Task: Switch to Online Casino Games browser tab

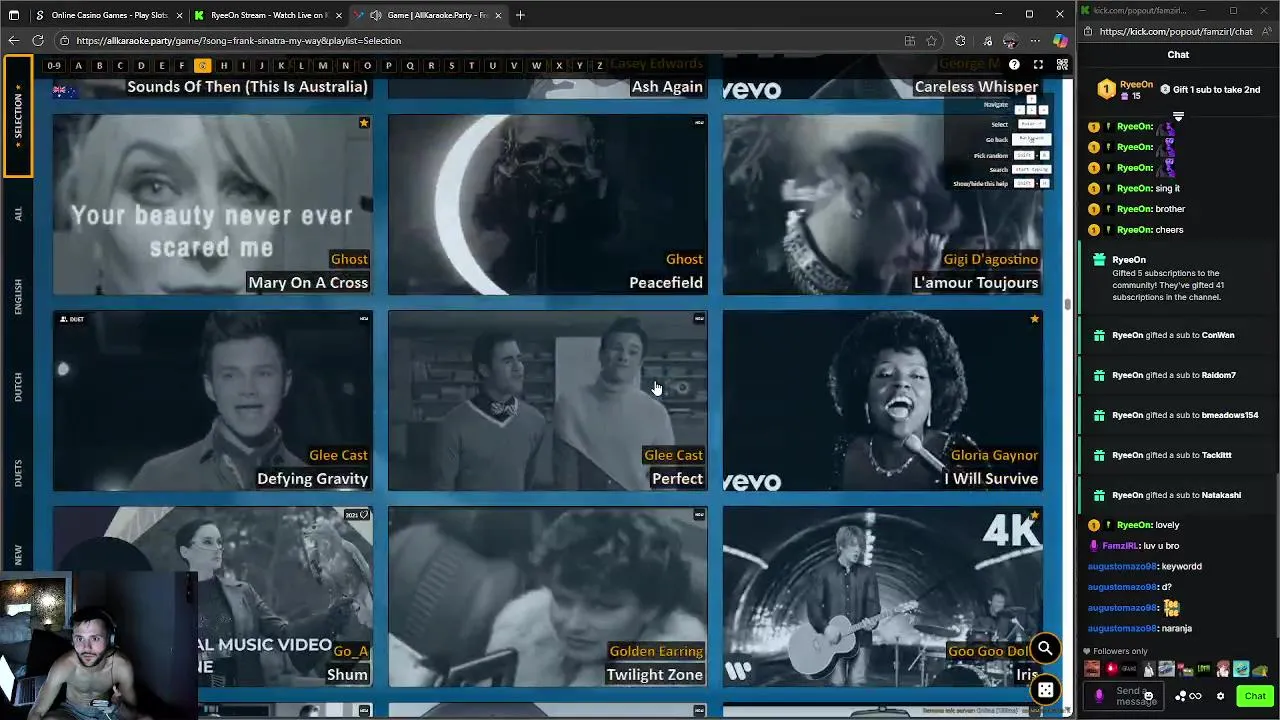Action: [x=108, y=15]
